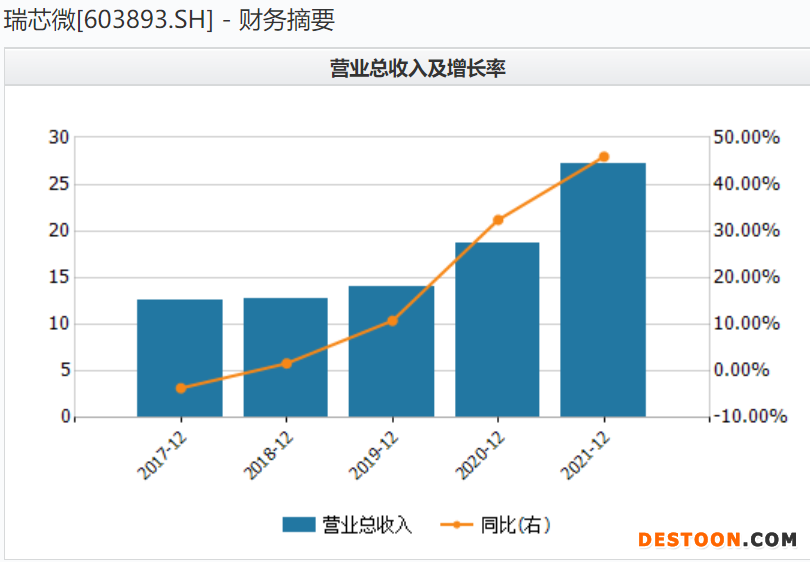Image resolution: width=810 pixels, height=562 pixels.
Task: Click the orange data point for 2017-12
Action: (x=181, y=388)
